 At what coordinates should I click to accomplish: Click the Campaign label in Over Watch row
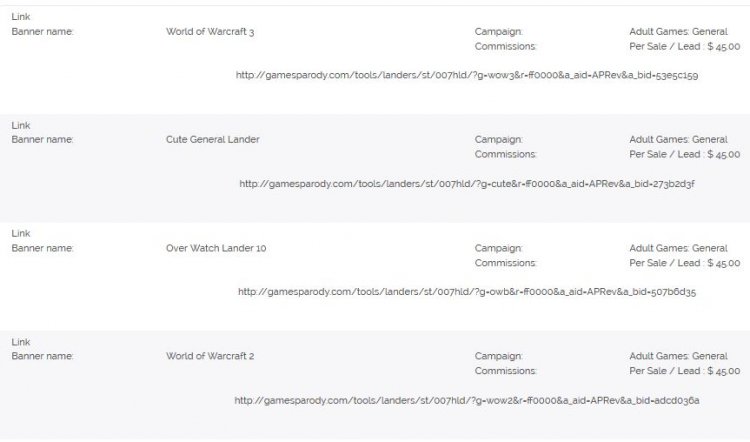click(x=498, y=248)
